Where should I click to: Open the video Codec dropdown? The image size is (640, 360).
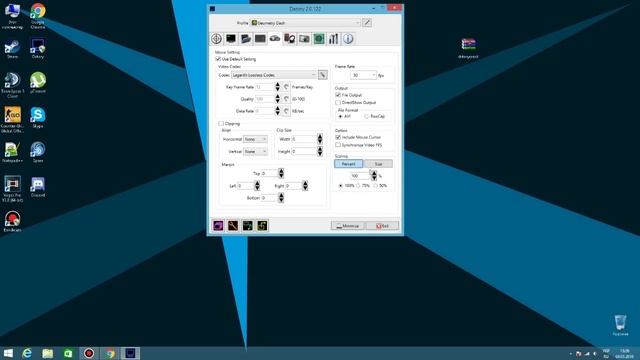pos(274,75)
